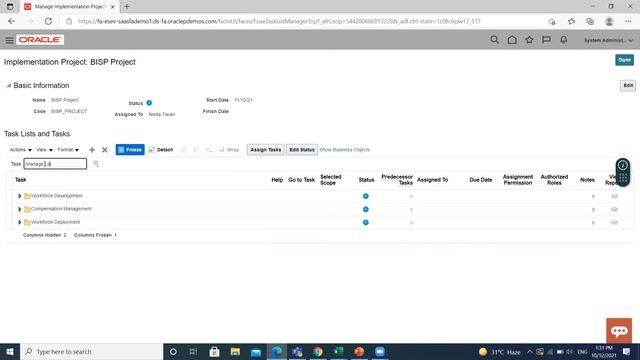Click status icon for Compensation Management
The width and height of the screenshot is (640, 360).
click(366, 209)
